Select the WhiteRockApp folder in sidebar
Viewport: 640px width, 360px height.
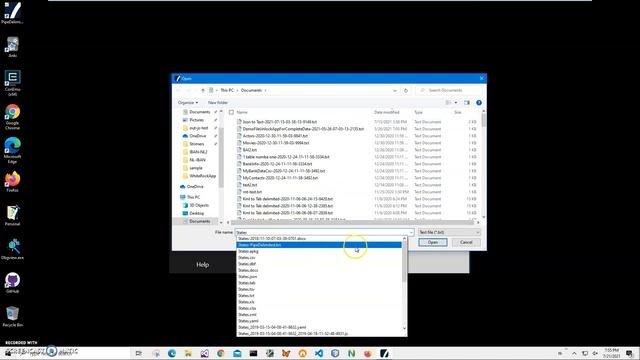(202, 176)
